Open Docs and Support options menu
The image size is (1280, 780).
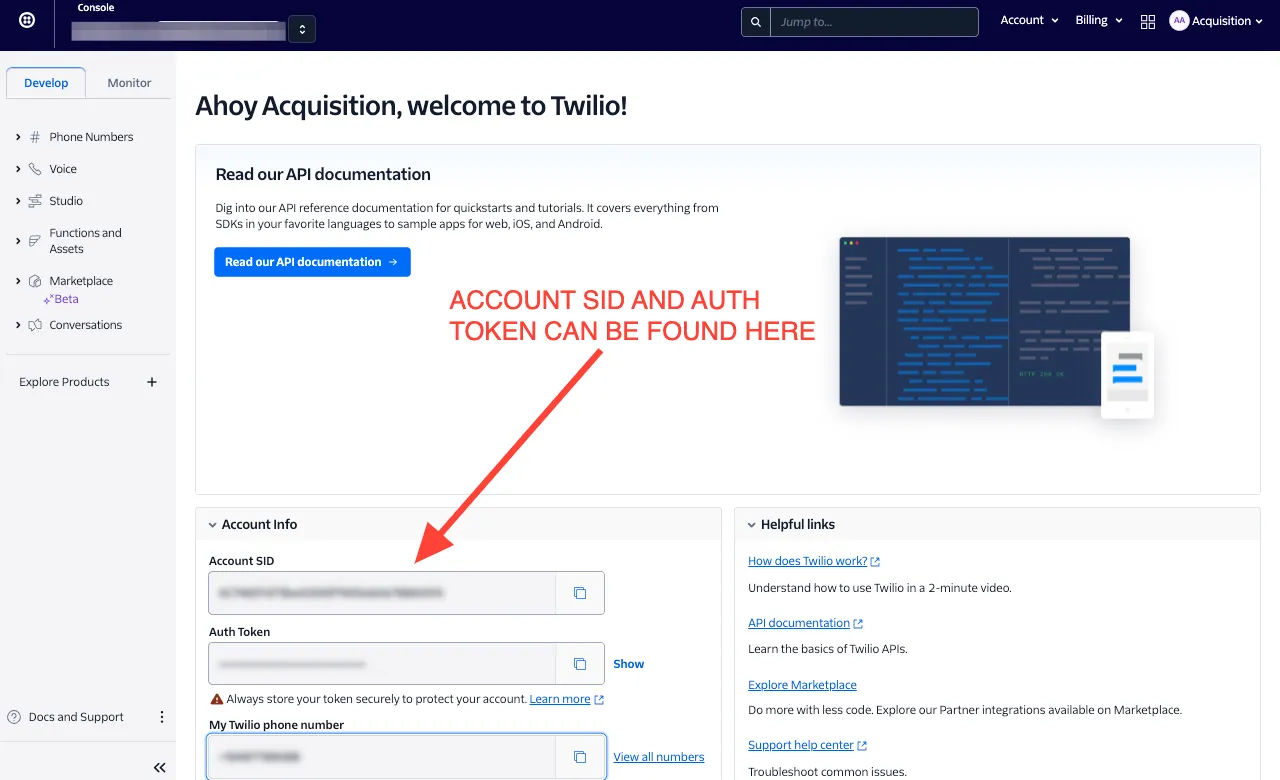pyautogui.click(x=162, y=717)
